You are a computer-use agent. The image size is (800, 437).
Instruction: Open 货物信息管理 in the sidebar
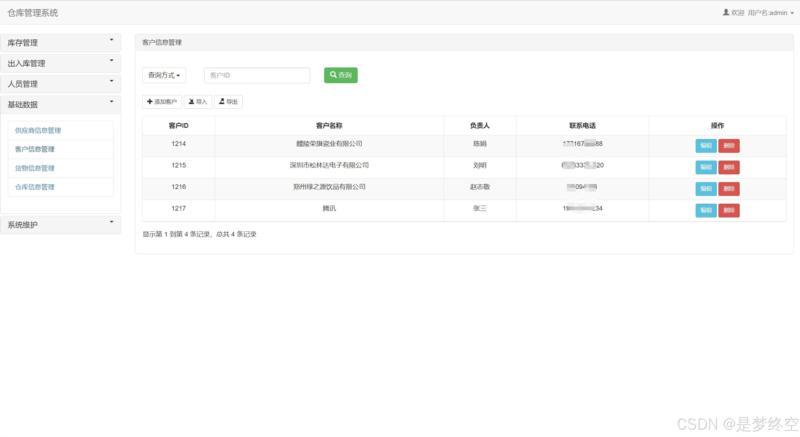click(35, 168)
